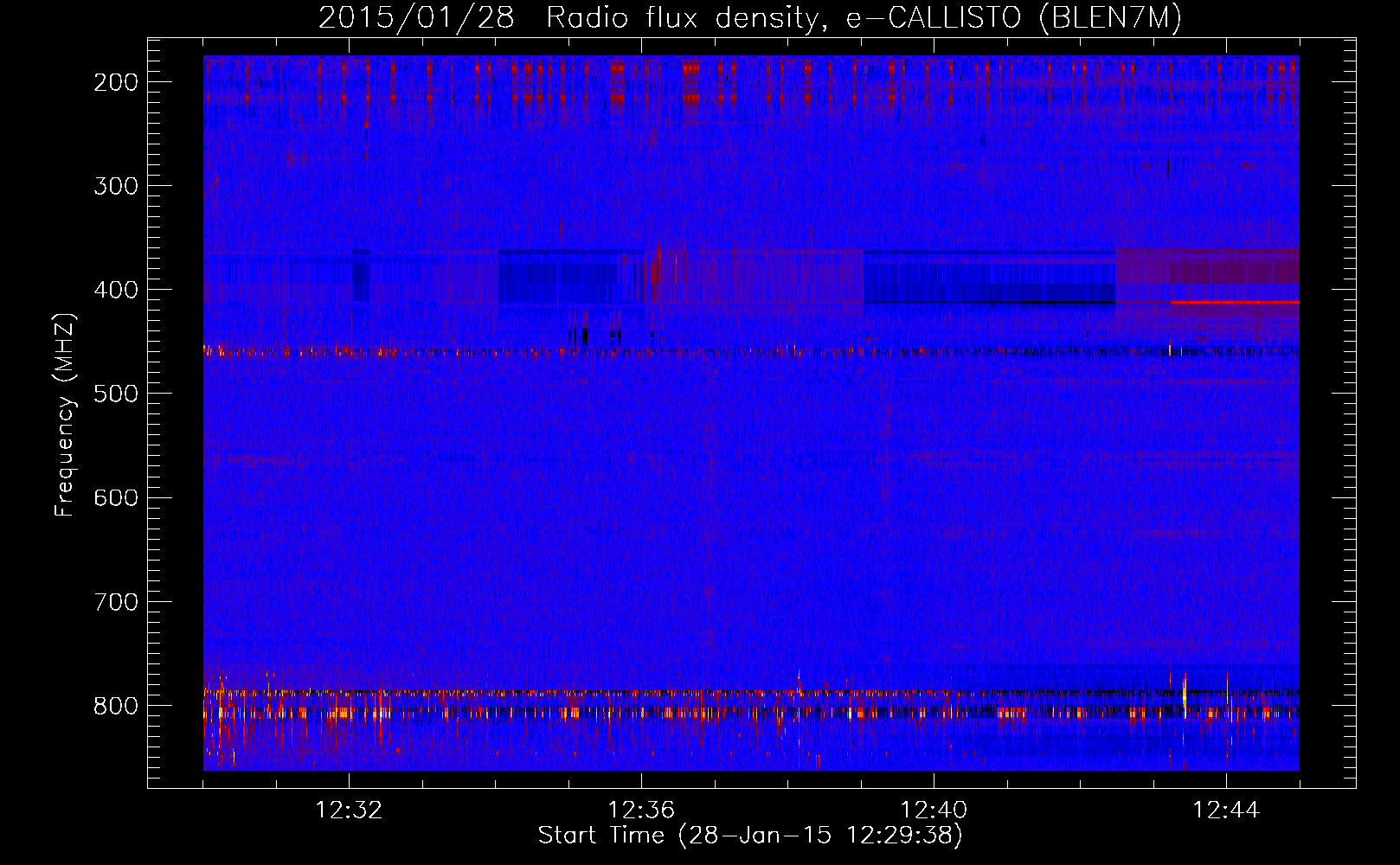Viewport: 1400px width, 865px height.
Task: Click the 600 frequency tick label
Action: tap(116, 497)
